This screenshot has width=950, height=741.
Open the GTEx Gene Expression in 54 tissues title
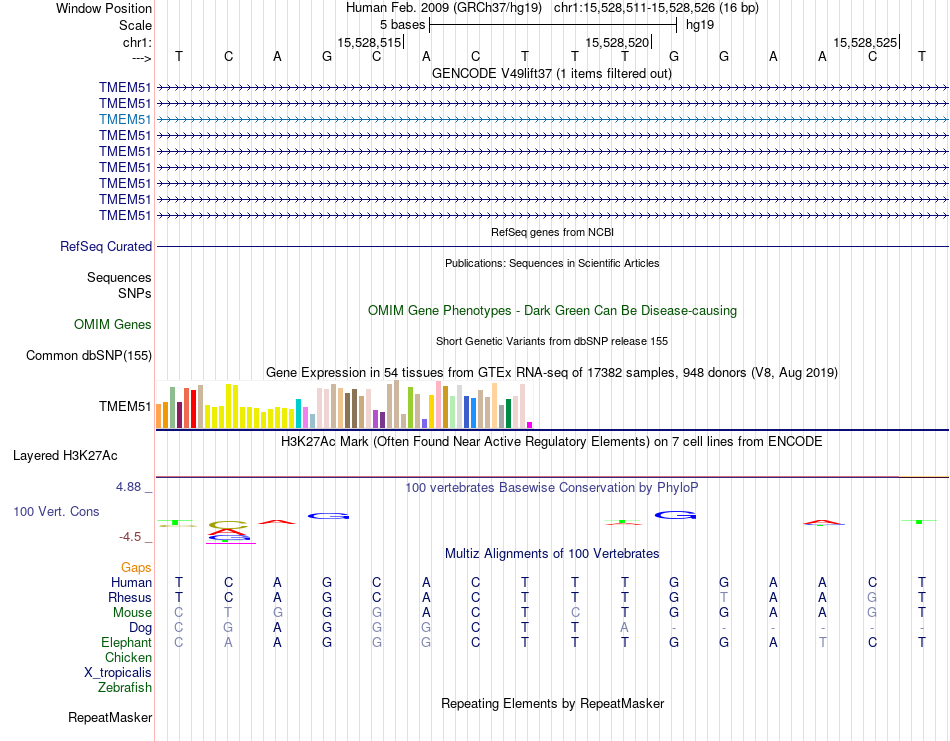click(552, 373)
